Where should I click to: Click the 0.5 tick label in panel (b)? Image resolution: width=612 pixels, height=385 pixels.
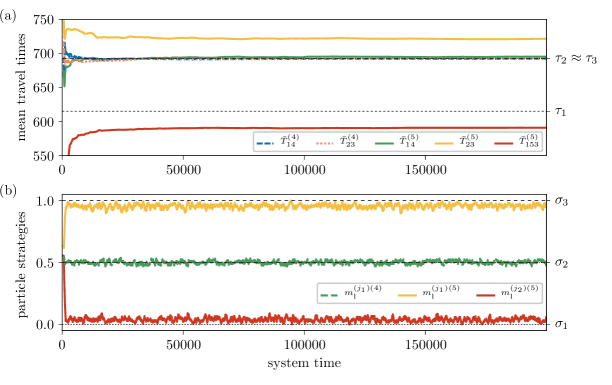46,263
